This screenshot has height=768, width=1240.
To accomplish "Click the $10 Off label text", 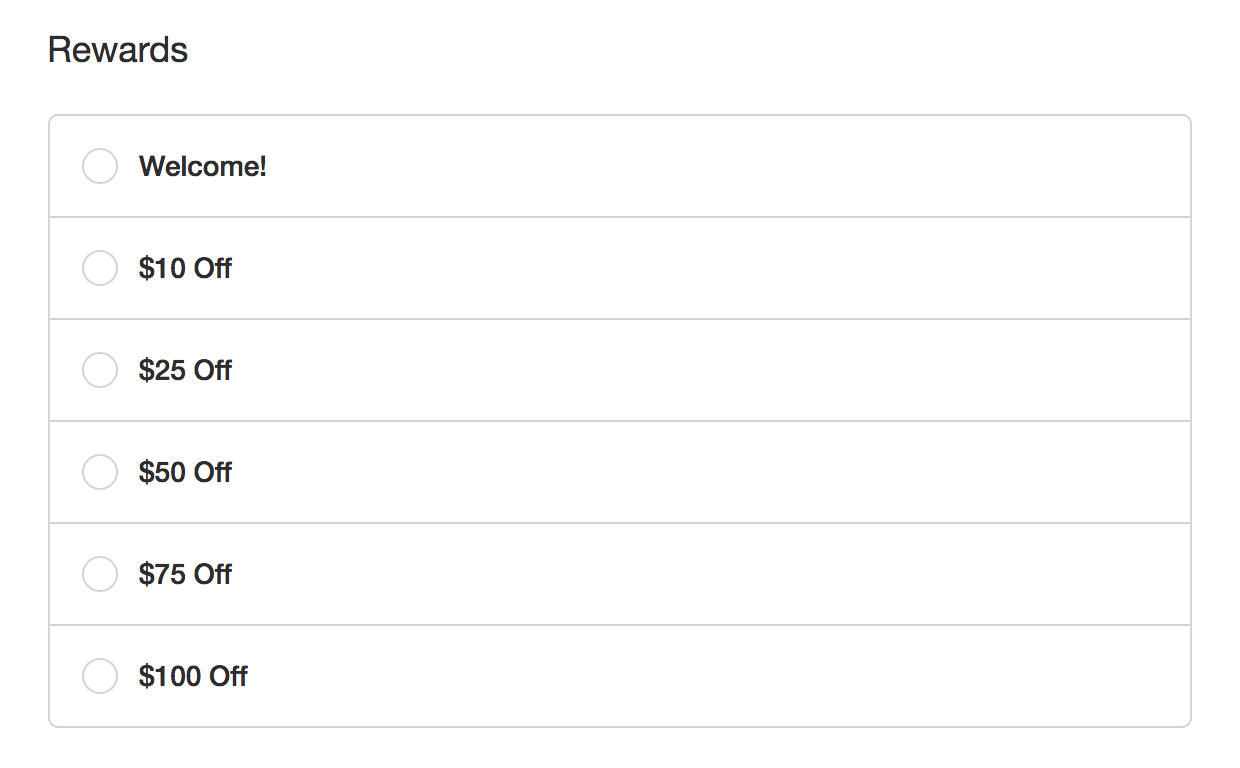I will click(185, 268).
